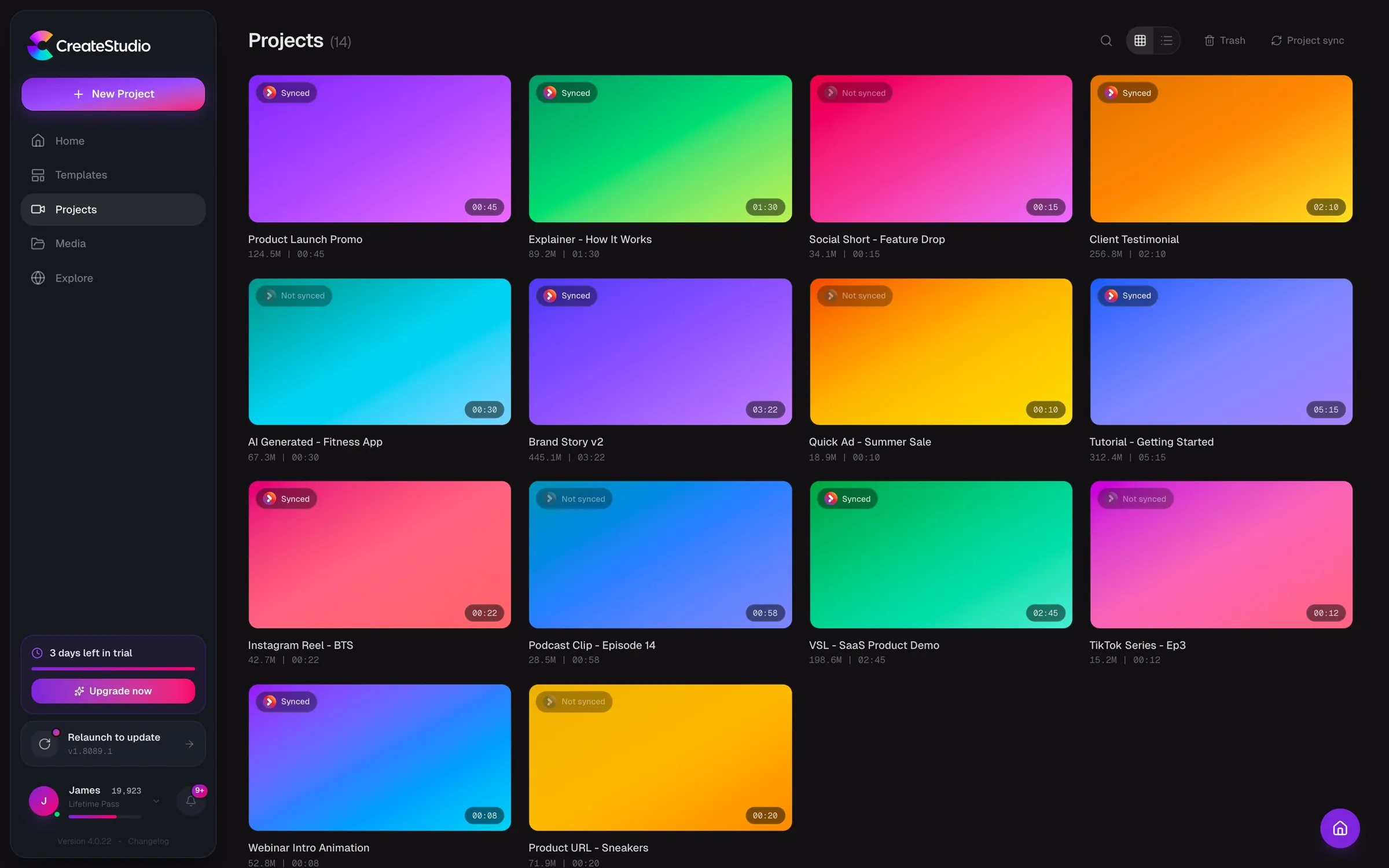Click Not synced badge on TikTok Series - Ep3

[1136, 499]
